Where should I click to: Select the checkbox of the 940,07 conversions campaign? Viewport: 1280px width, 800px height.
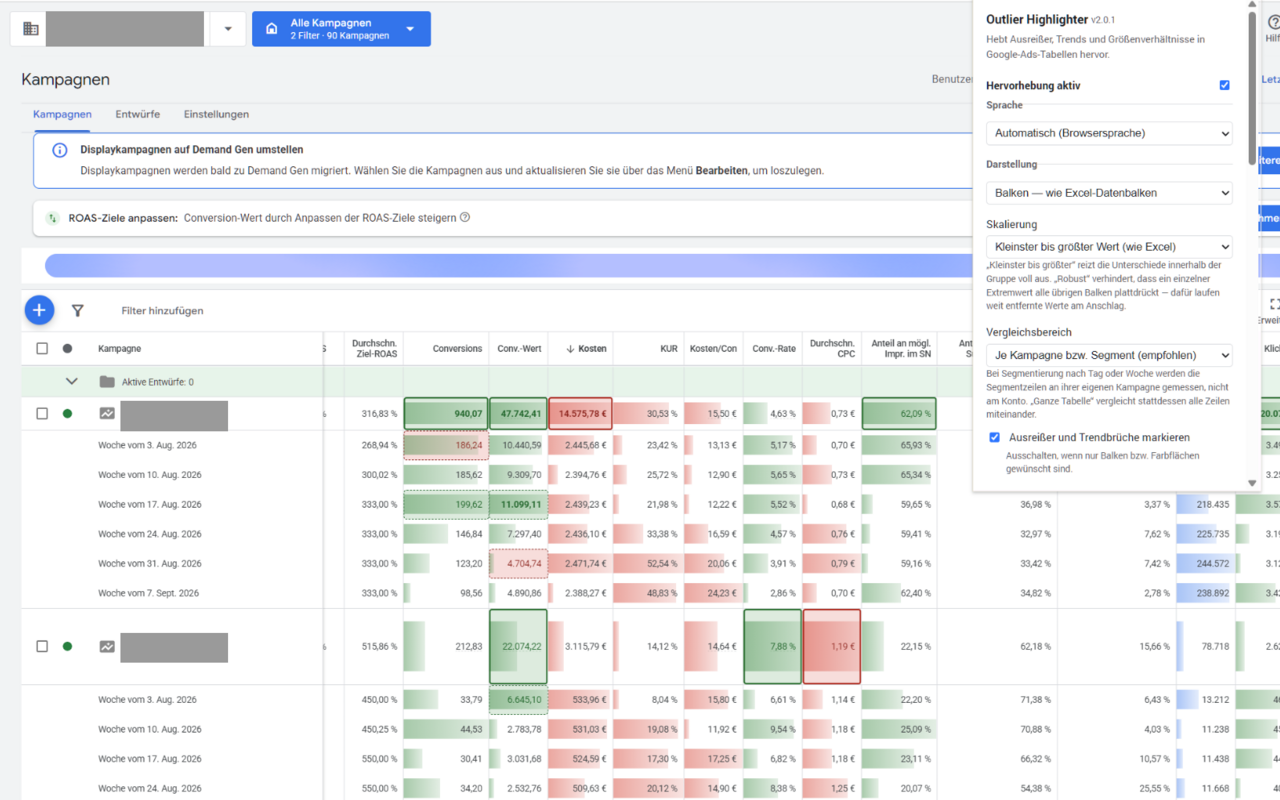pos(42,414)
